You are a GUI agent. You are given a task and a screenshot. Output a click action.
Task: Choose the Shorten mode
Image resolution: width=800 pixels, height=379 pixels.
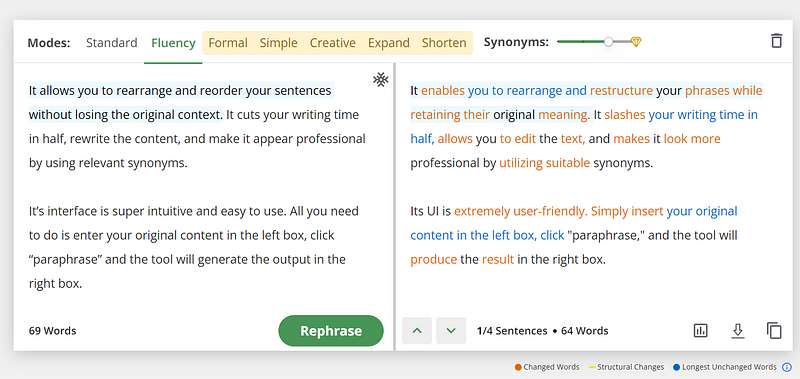[444, 43]
